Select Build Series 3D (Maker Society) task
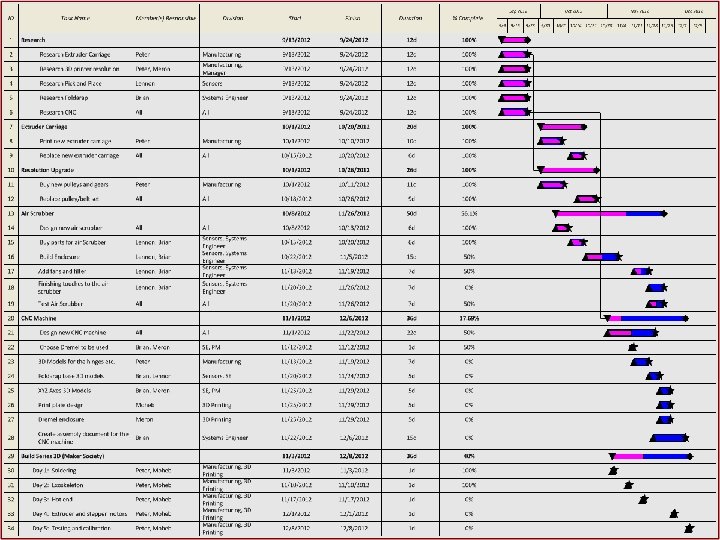 (x=62, y=456)
